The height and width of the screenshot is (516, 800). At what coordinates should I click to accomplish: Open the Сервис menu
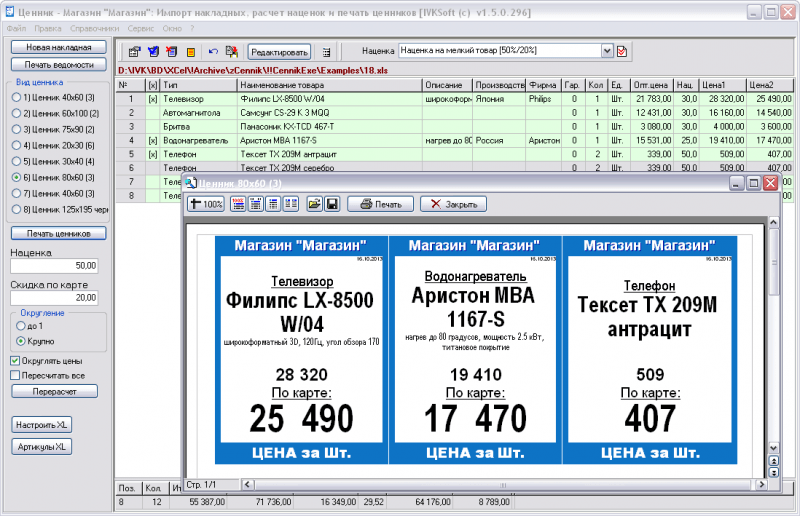[141, 29]
